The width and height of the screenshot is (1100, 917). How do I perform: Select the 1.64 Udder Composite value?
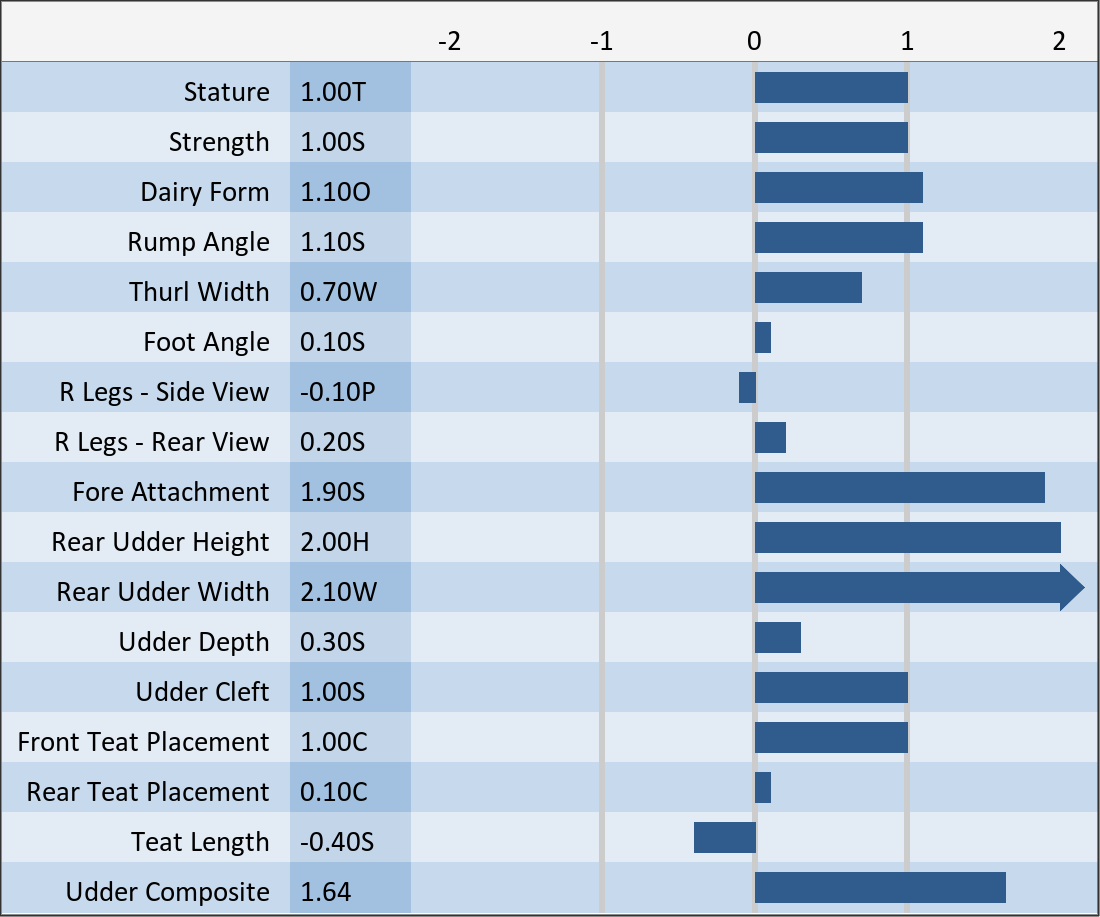(x=326, y=892)
